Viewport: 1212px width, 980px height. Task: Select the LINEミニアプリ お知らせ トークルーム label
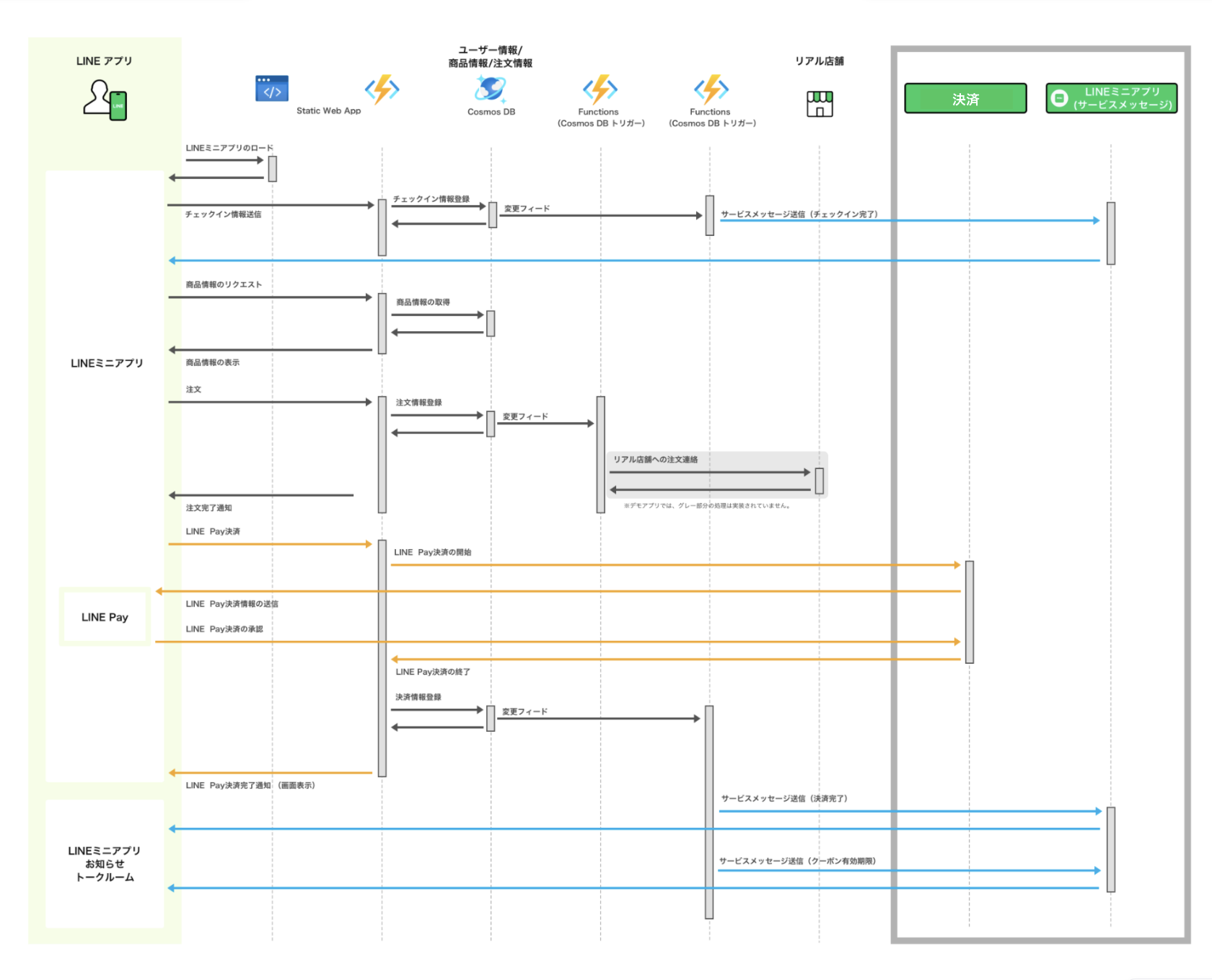click(105, 864)
